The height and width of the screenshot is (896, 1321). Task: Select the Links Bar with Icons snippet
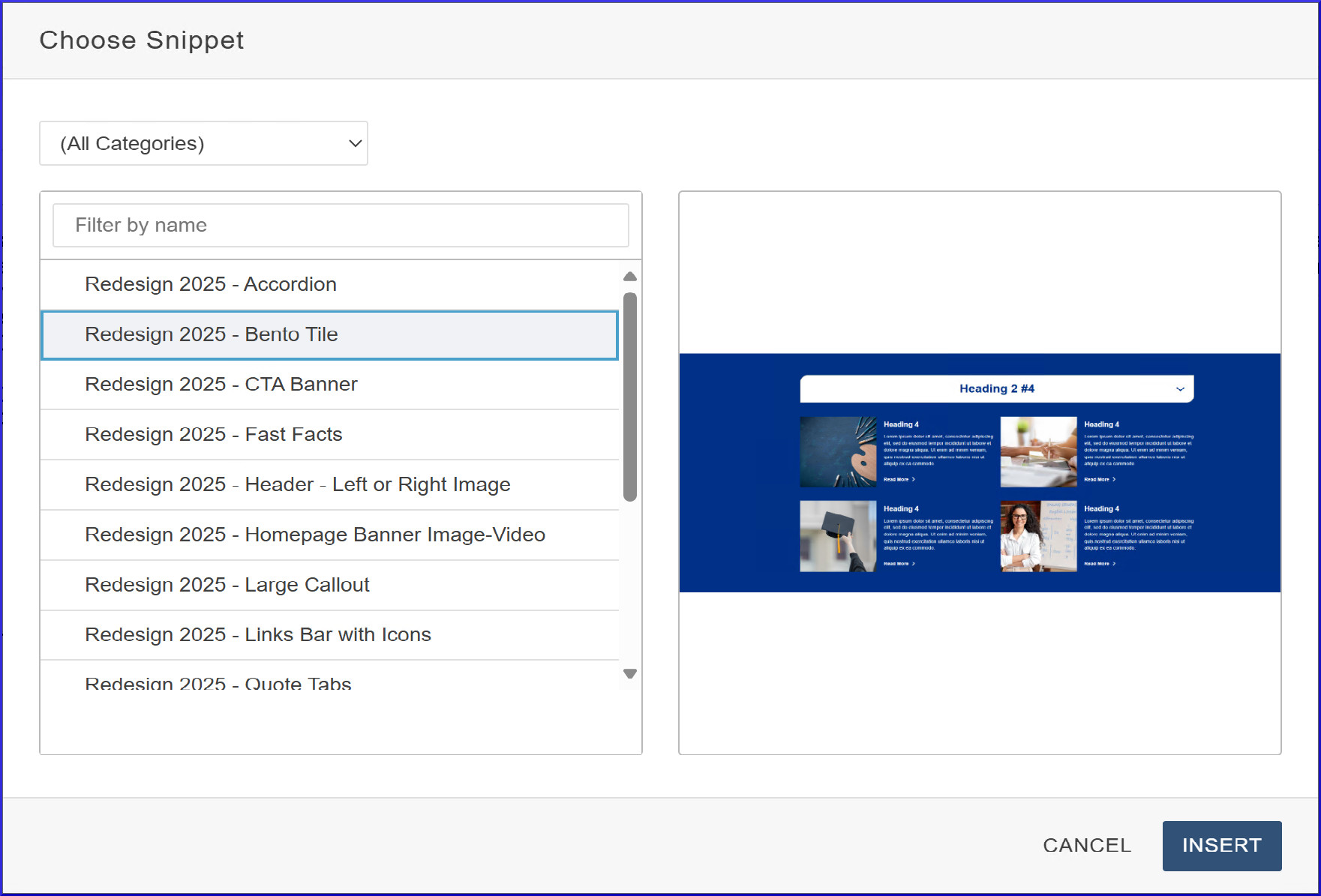point(258,634)
